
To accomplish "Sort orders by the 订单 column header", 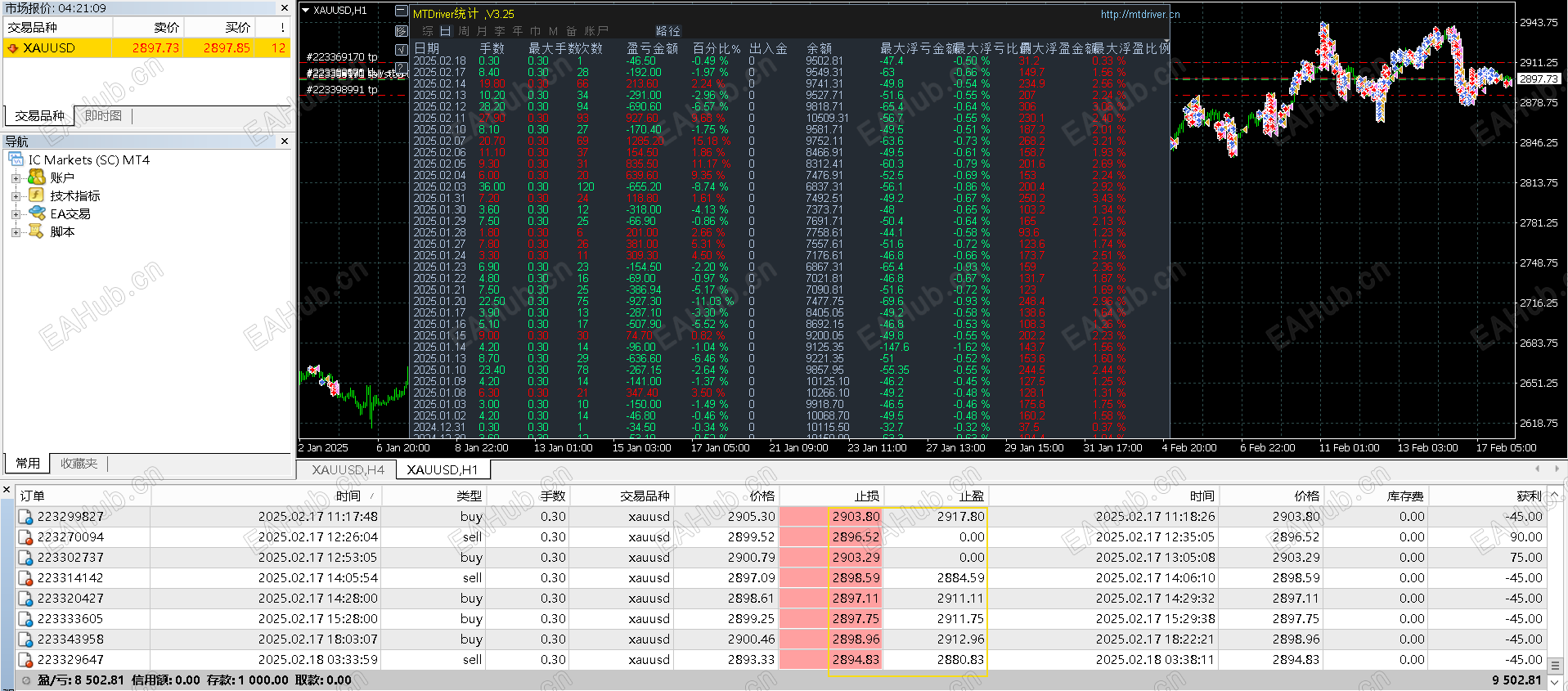I will pos(83,496).
